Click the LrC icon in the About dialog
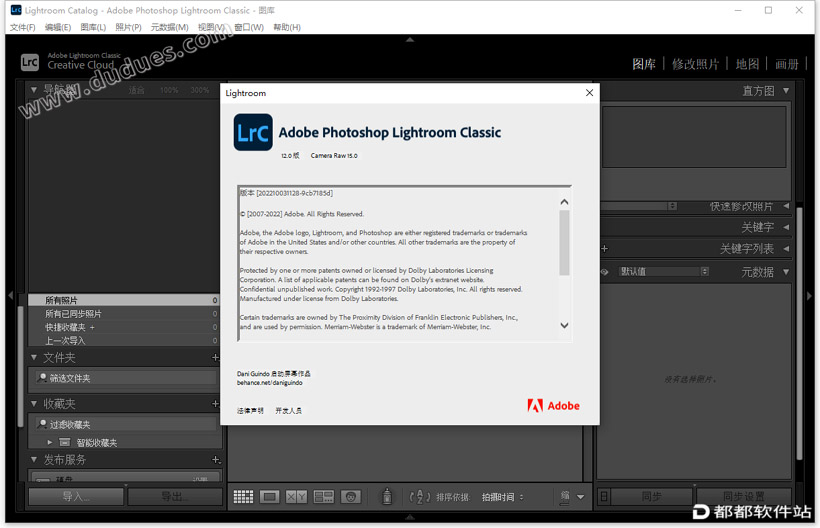This screenshot has width=820, height=528. (x=253, y=132)
